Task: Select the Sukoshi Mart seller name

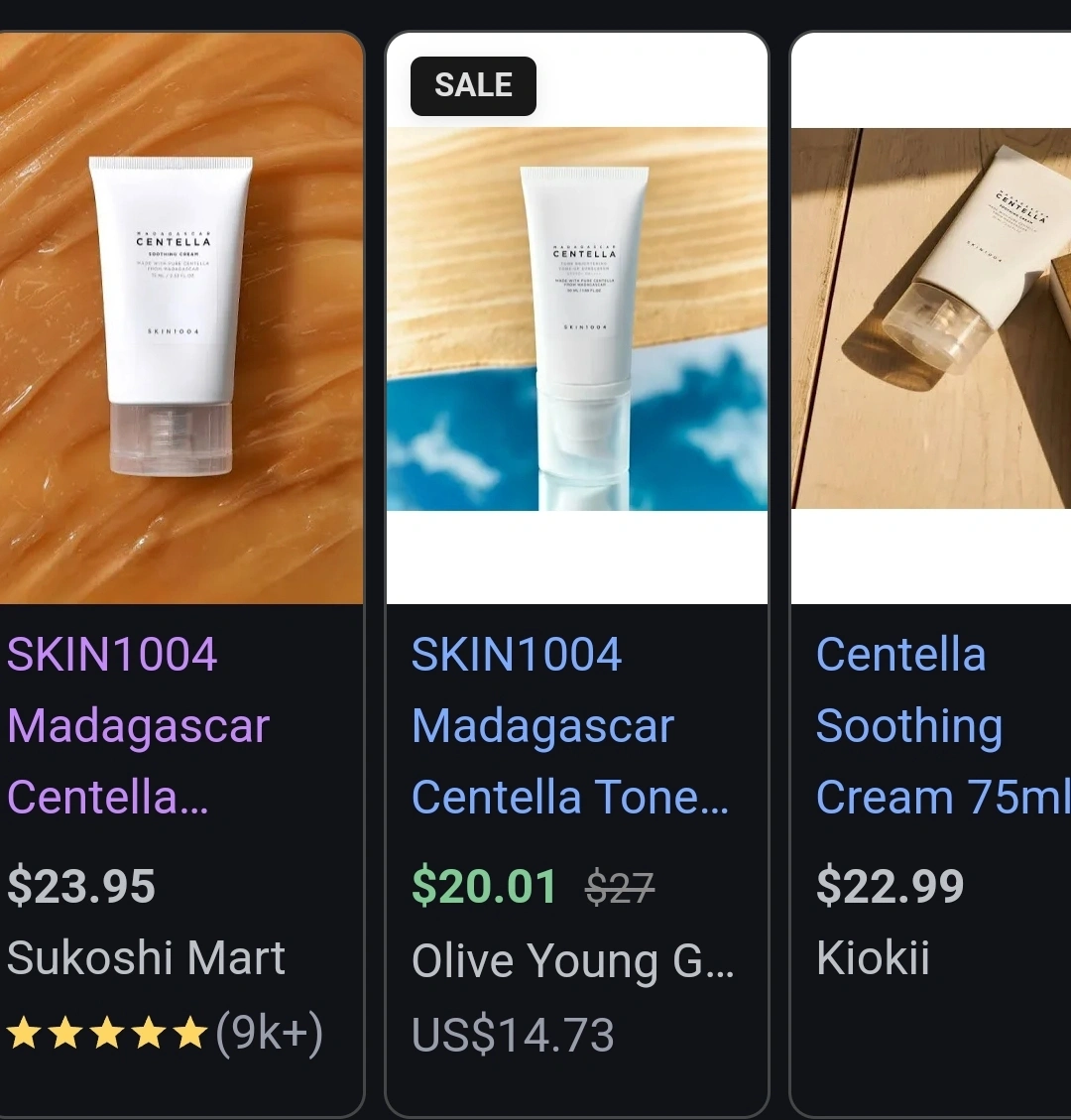Action: tap(146, 958)
